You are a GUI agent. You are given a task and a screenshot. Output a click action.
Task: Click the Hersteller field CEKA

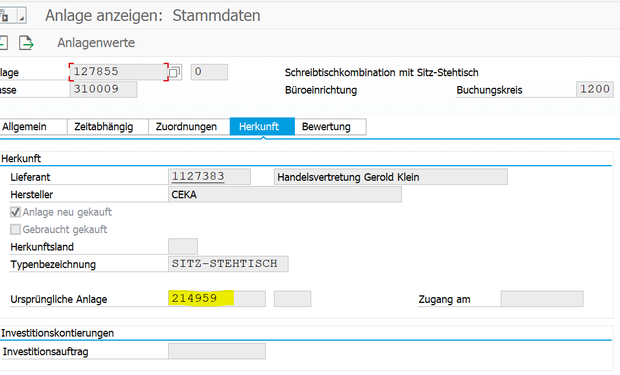(x=285, y=195)
